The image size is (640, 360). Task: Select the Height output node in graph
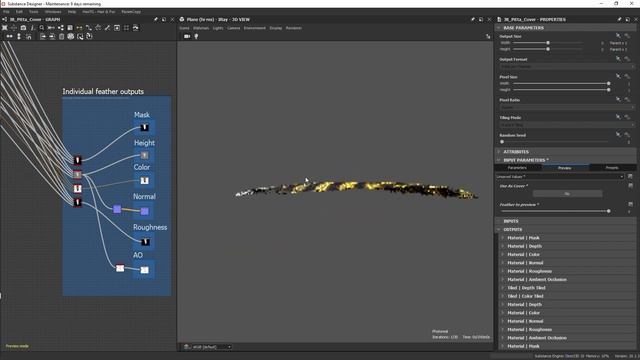pos(144,156)
